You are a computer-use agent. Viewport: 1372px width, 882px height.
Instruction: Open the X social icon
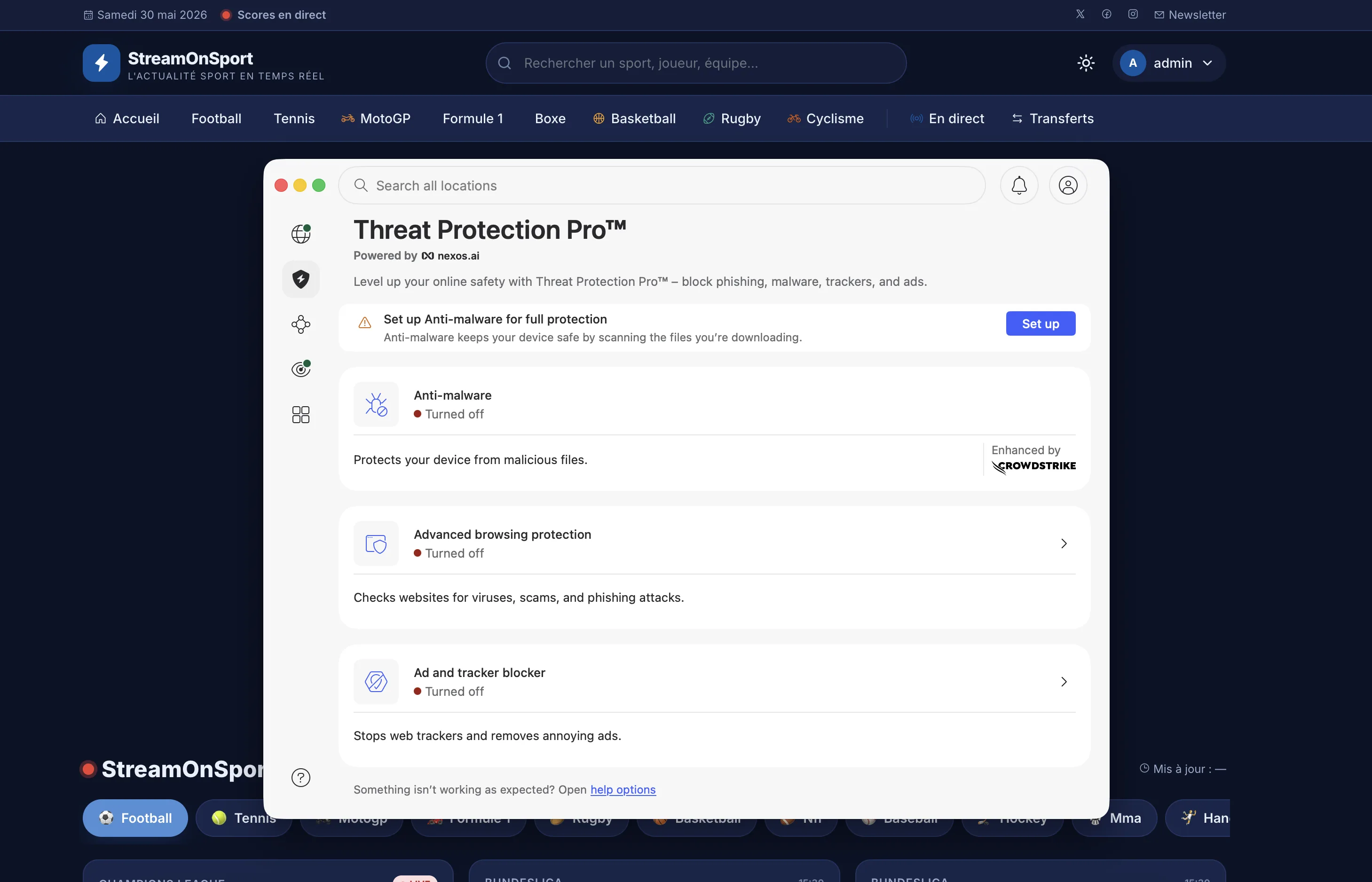[1080, 14]
